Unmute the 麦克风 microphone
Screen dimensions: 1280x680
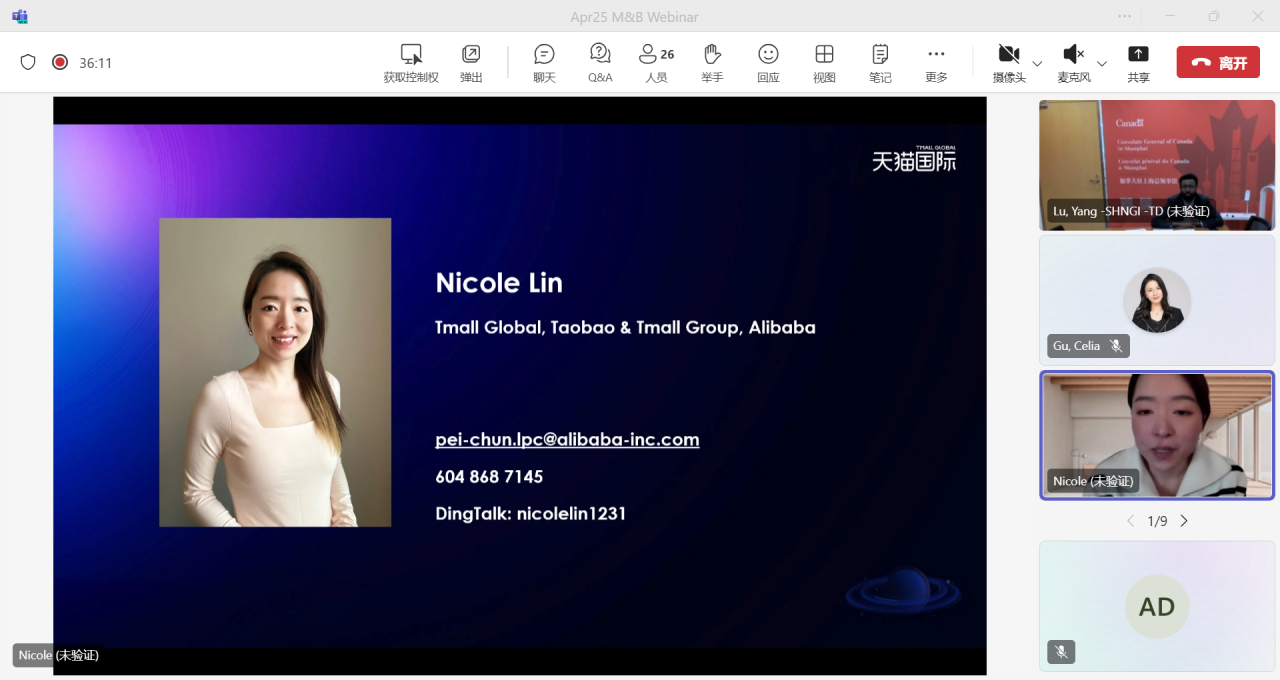(x=1074, y=63)
